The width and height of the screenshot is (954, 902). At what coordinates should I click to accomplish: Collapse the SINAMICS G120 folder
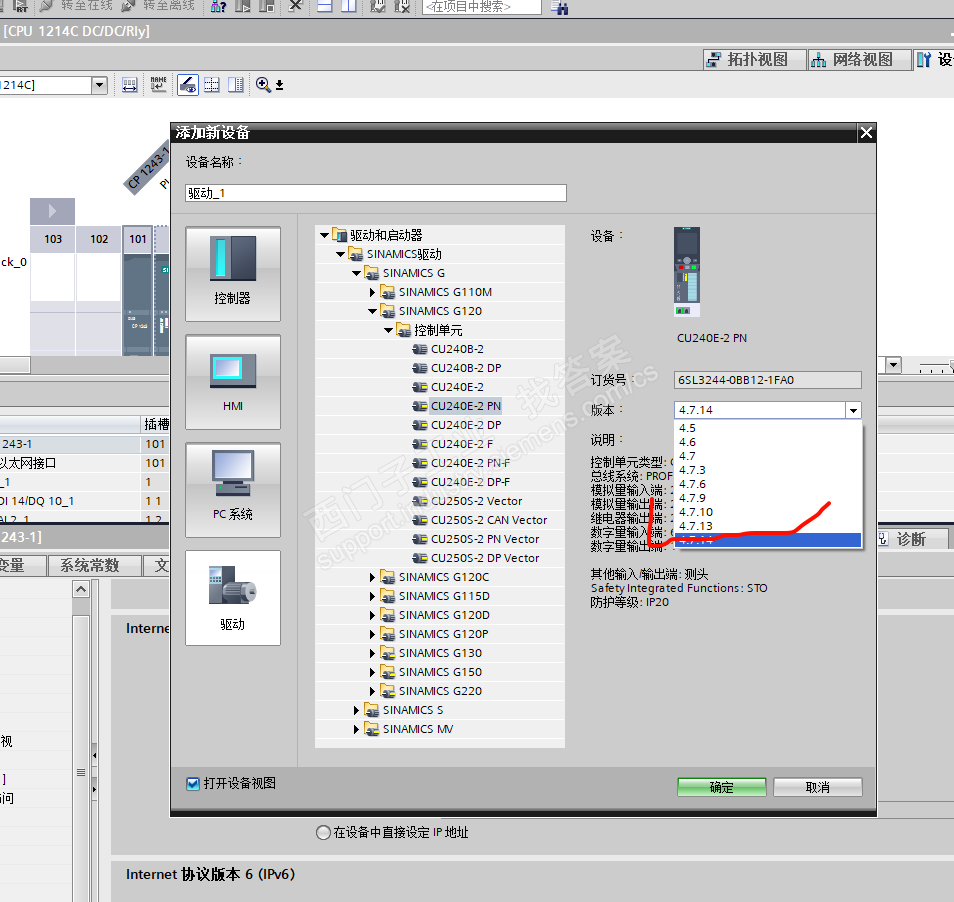point(373,311)
